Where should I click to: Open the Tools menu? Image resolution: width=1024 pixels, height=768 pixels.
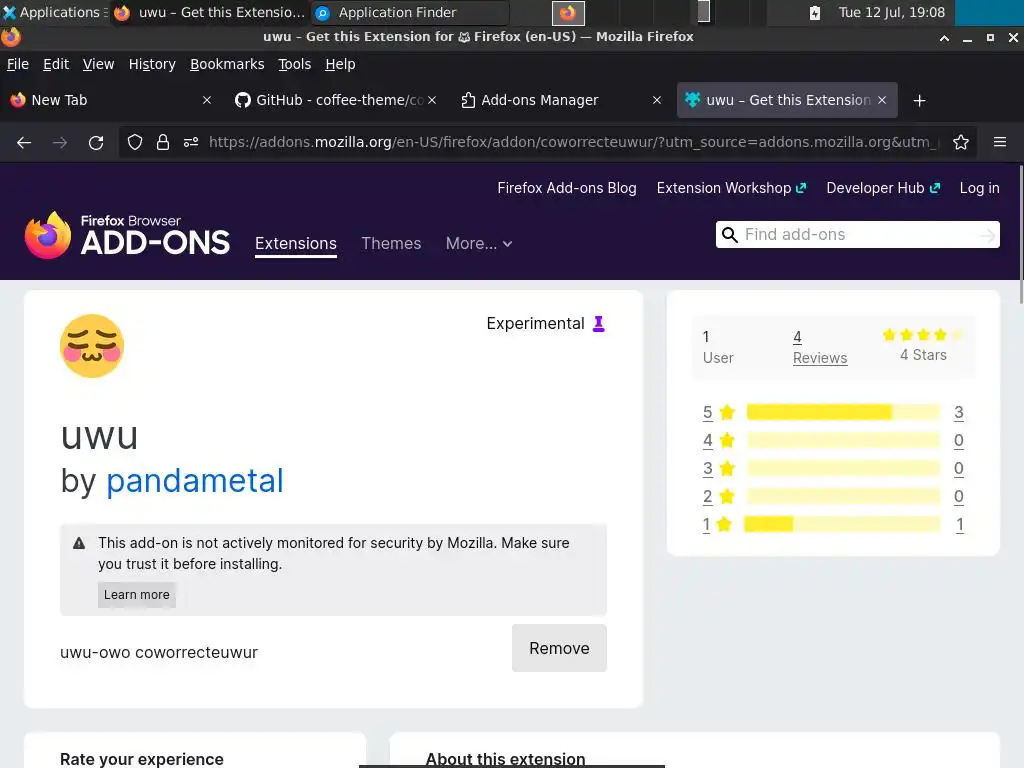(295, 64)
